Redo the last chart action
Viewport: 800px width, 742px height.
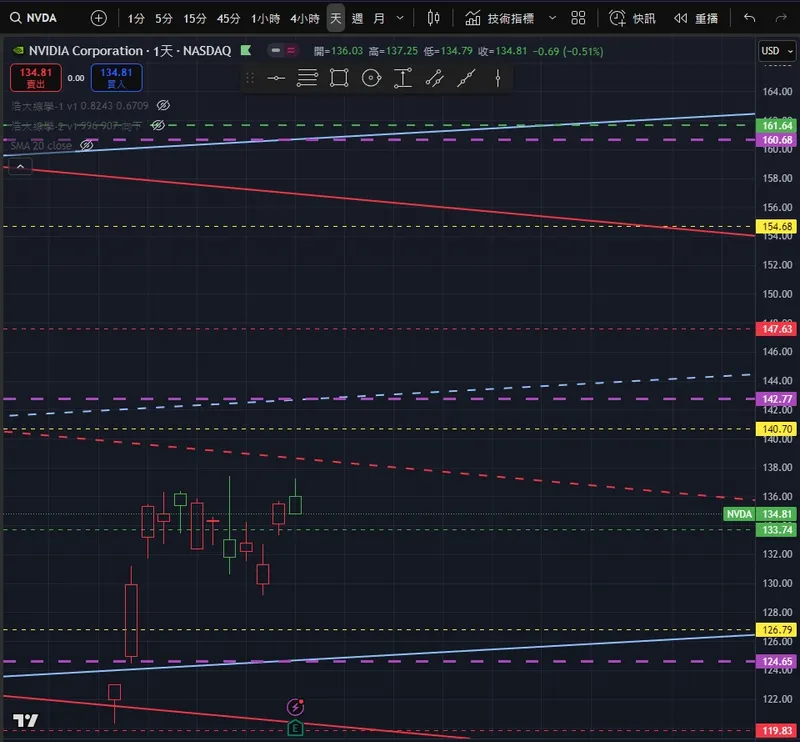click(x=781, y=18)
